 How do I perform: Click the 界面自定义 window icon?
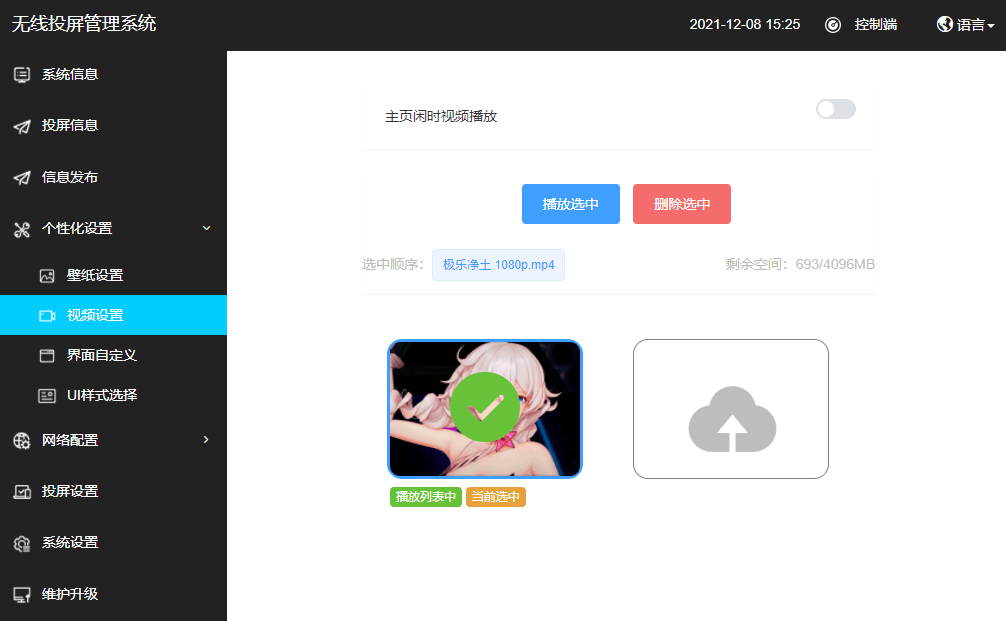pyautogui.click(x=47, y=355)
